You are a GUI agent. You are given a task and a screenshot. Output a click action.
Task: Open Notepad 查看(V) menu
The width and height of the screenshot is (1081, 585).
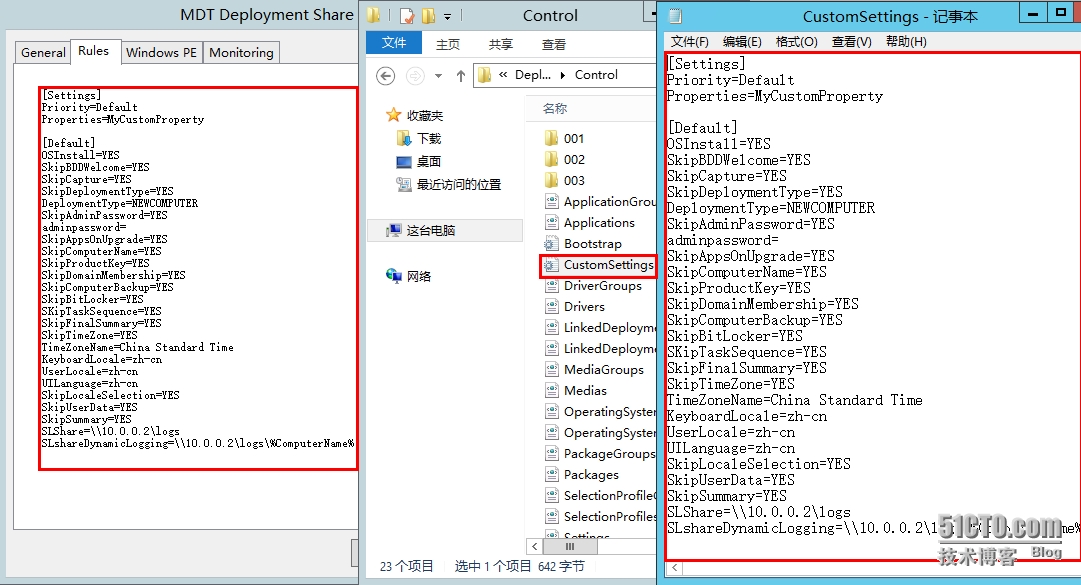(851, 42)
